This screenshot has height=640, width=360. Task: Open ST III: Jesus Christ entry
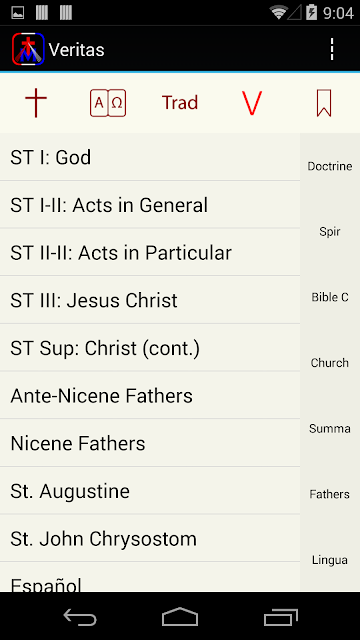[150, 300]
